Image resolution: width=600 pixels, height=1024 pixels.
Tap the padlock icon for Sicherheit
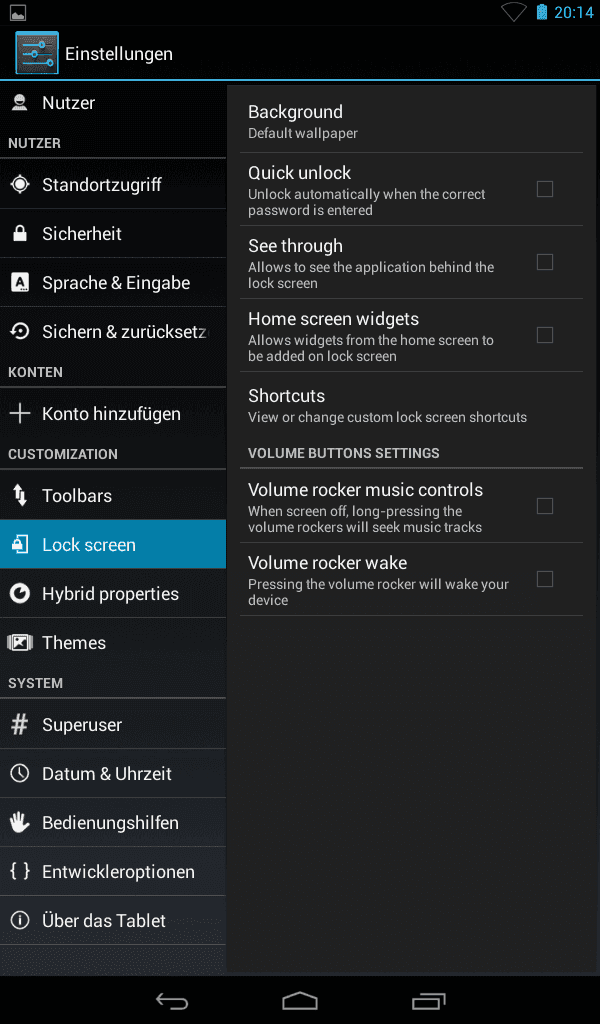point(20,234)
